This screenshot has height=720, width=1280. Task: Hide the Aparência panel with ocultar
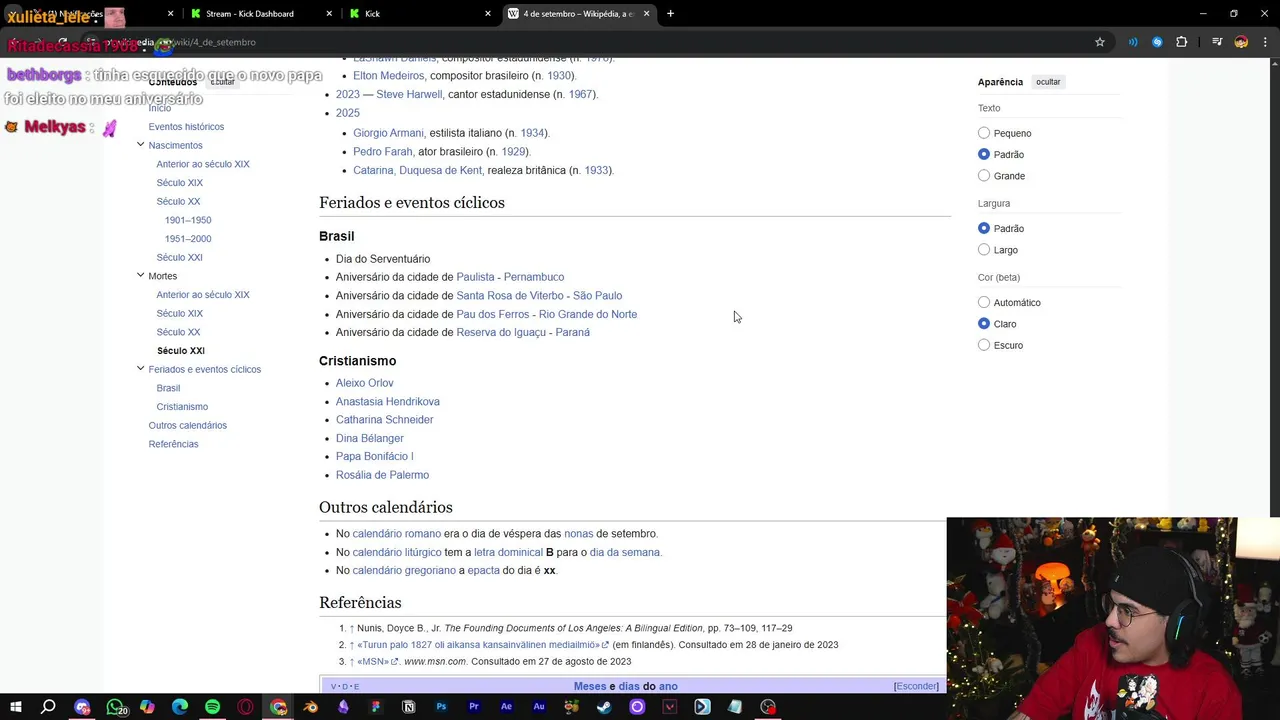[1048, 82]
